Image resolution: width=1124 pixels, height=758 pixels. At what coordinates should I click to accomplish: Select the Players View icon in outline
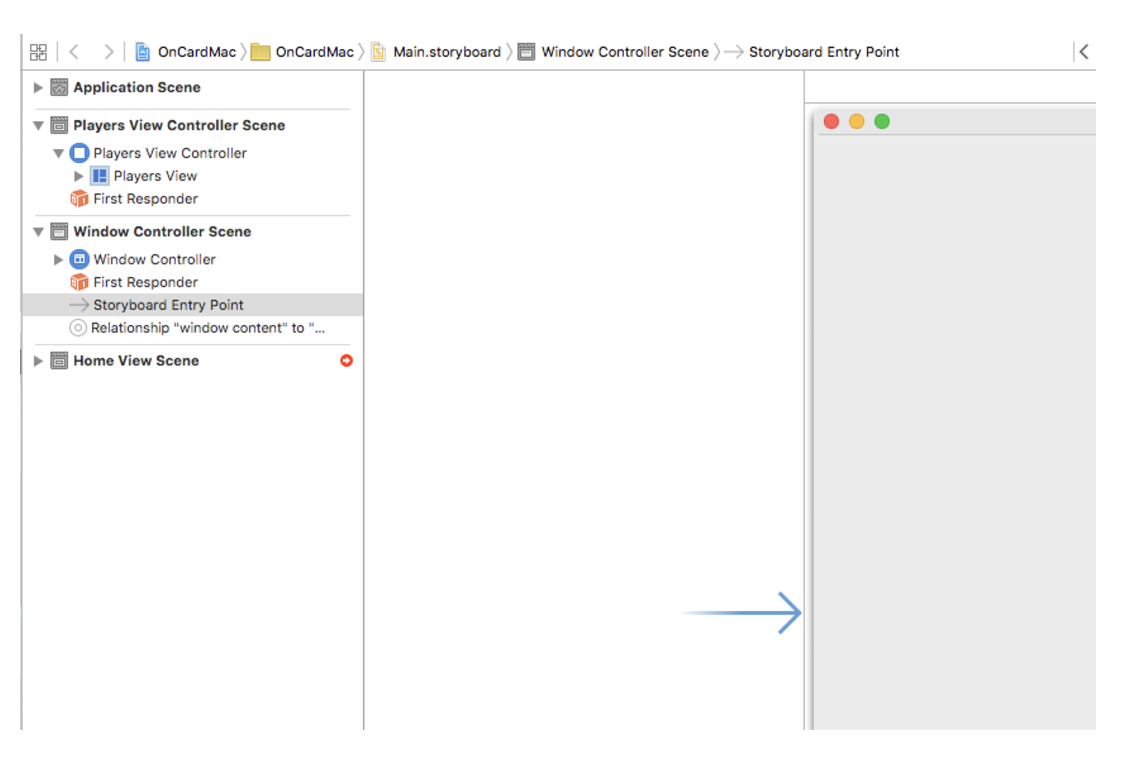[98, 176]
